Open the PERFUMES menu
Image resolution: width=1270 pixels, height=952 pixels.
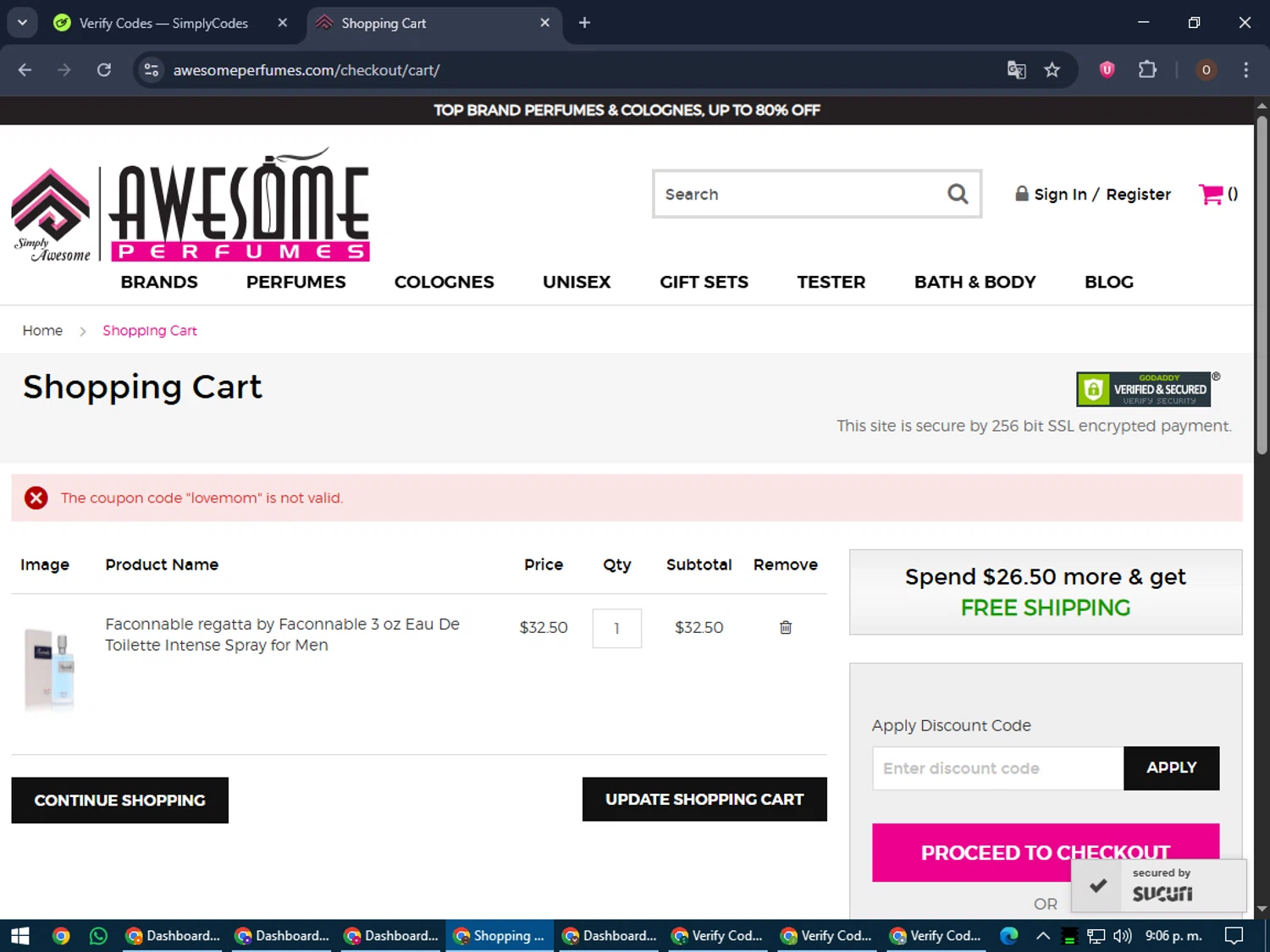click(295, 282)
